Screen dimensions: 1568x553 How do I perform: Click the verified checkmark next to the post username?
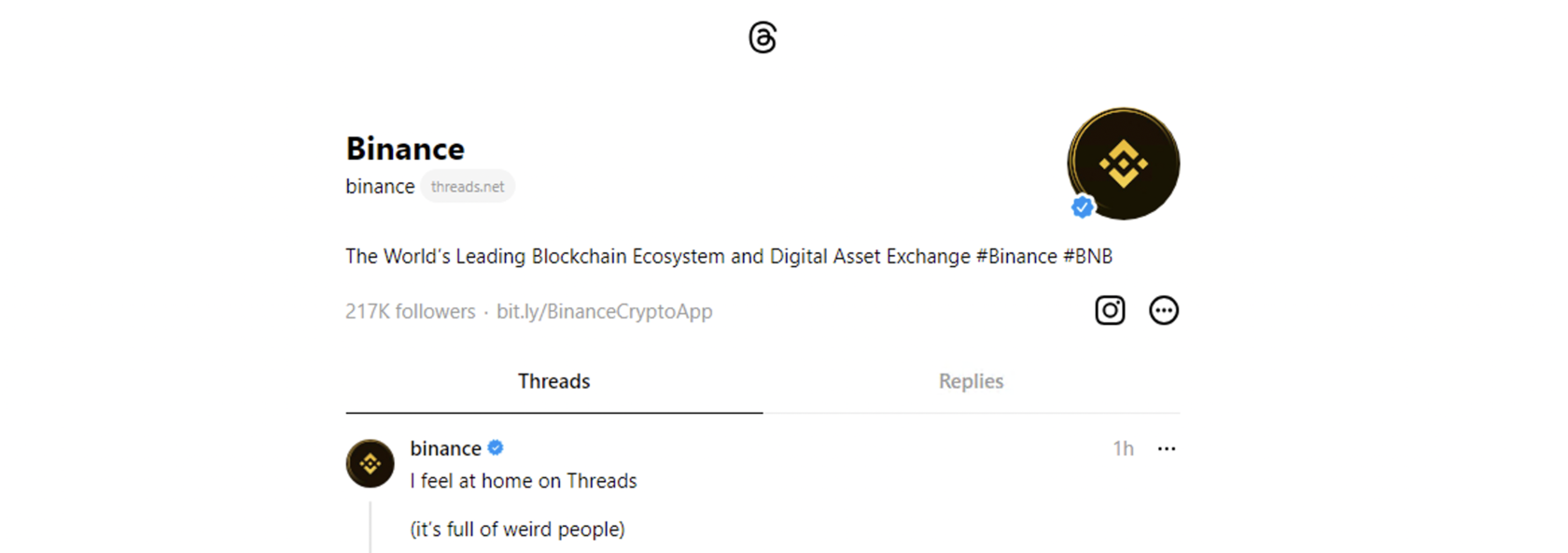point(496,448)
